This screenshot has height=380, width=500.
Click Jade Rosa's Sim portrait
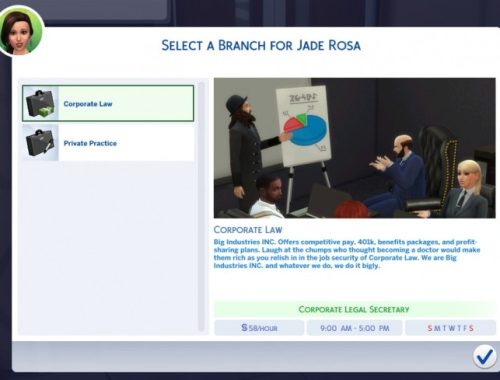pyautogui.click(x=21, y=31)
